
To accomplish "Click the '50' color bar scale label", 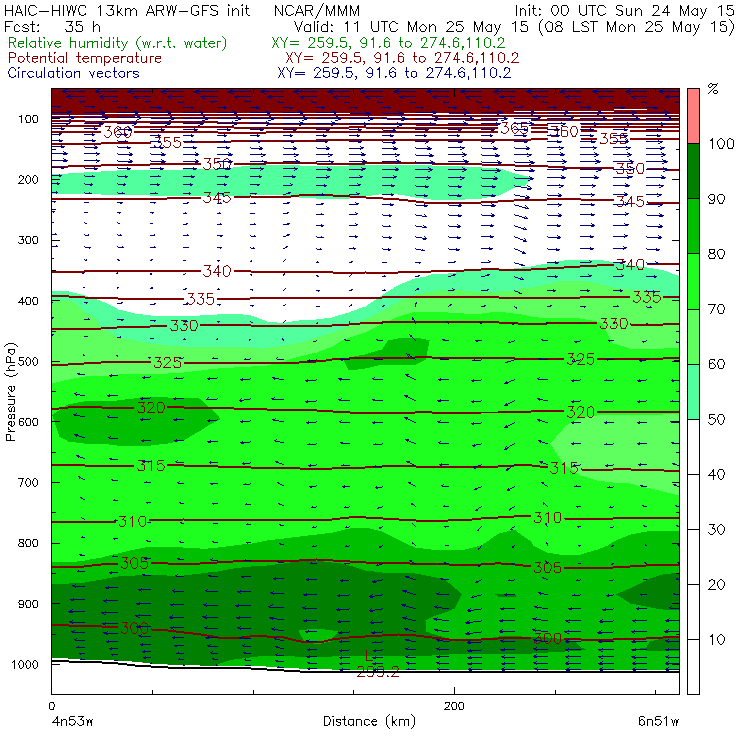I will pos(716,419).
